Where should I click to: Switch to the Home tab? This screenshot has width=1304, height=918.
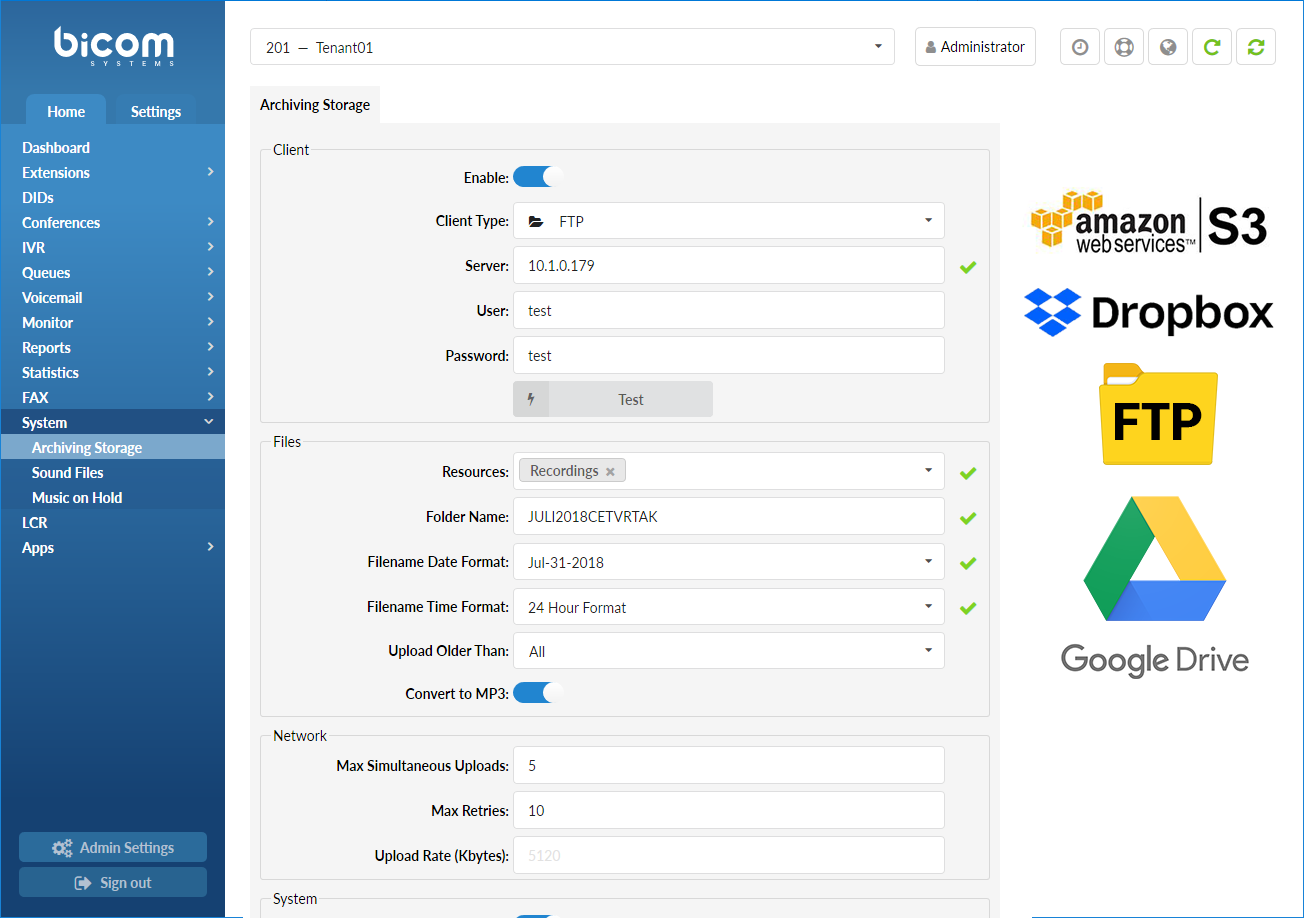[66, 111]
